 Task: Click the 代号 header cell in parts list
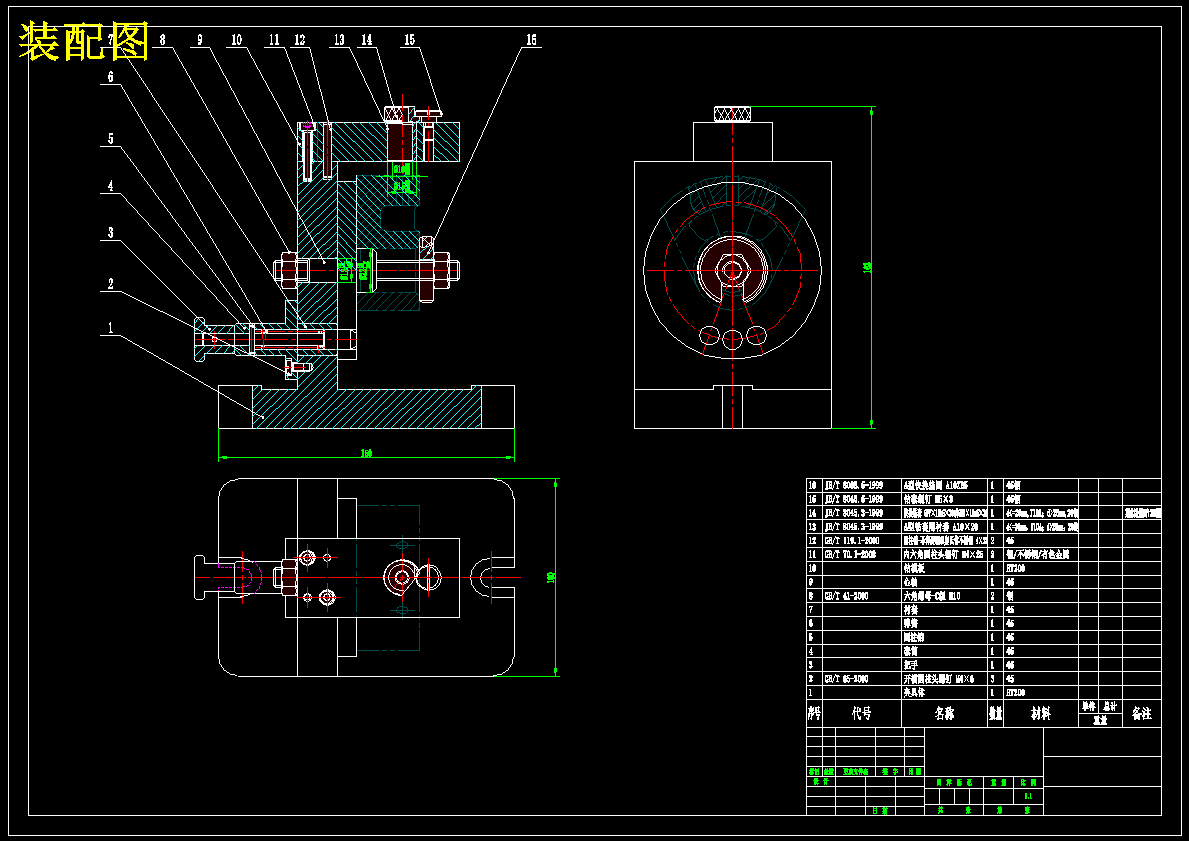[862, 714]
